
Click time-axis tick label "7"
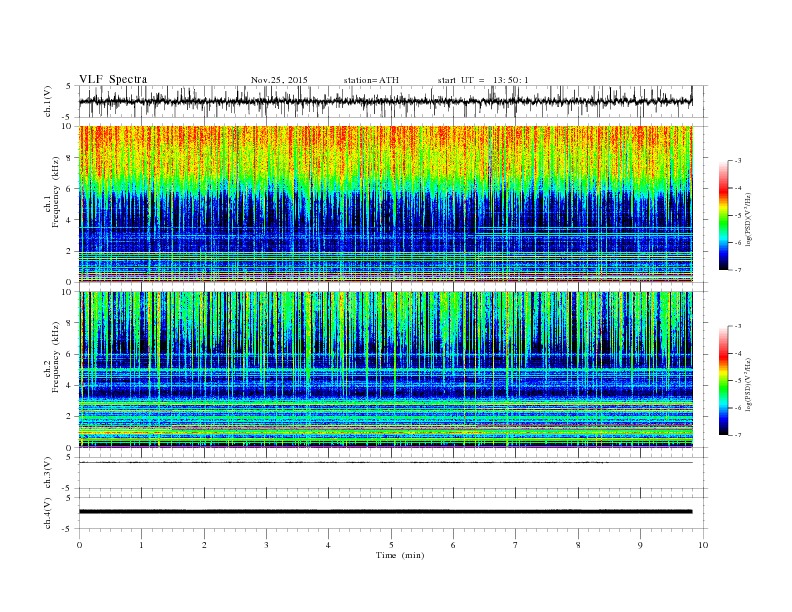click(516, 545)
